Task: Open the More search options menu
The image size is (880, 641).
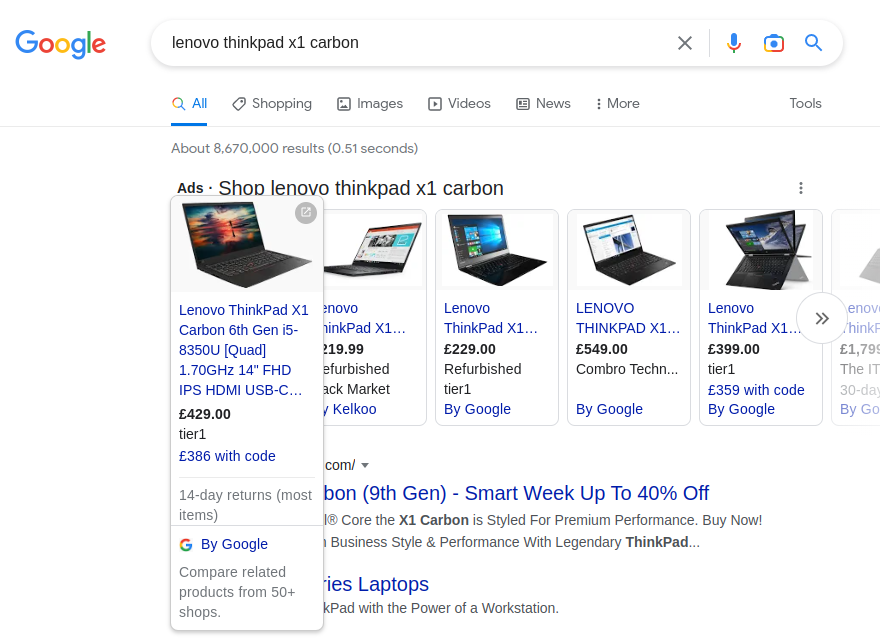Action: [x=617, y=103]
